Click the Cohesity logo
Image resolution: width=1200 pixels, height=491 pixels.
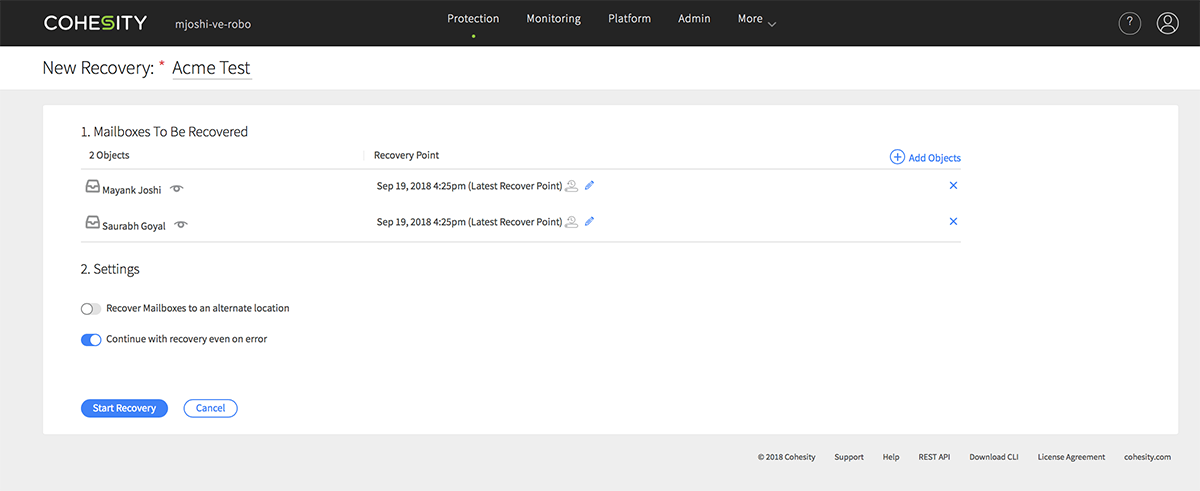pyautogui.click(x=95, y=23)
